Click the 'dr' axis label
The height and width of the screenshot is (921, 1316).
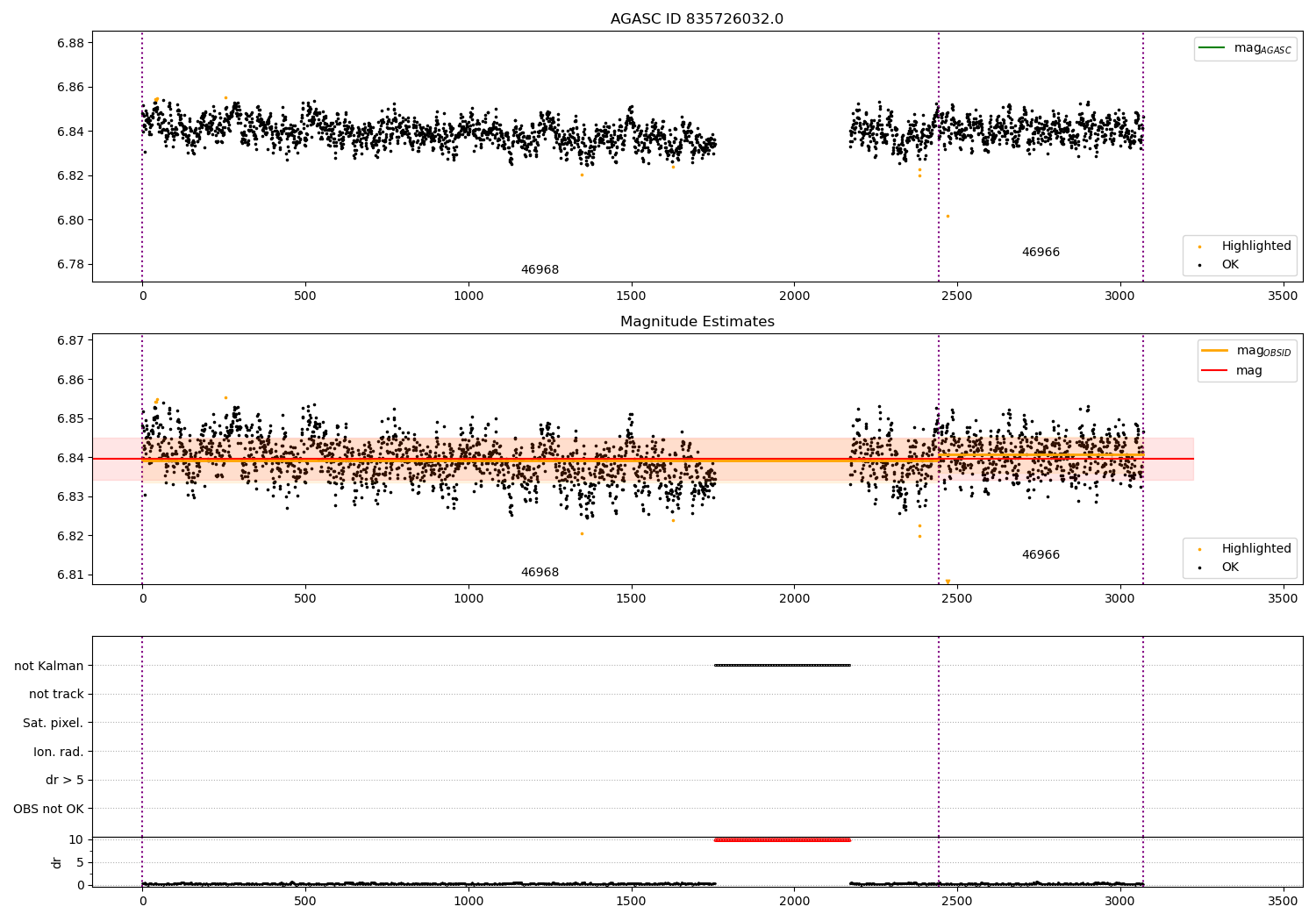pyautogui.click(x=57, y=862)
